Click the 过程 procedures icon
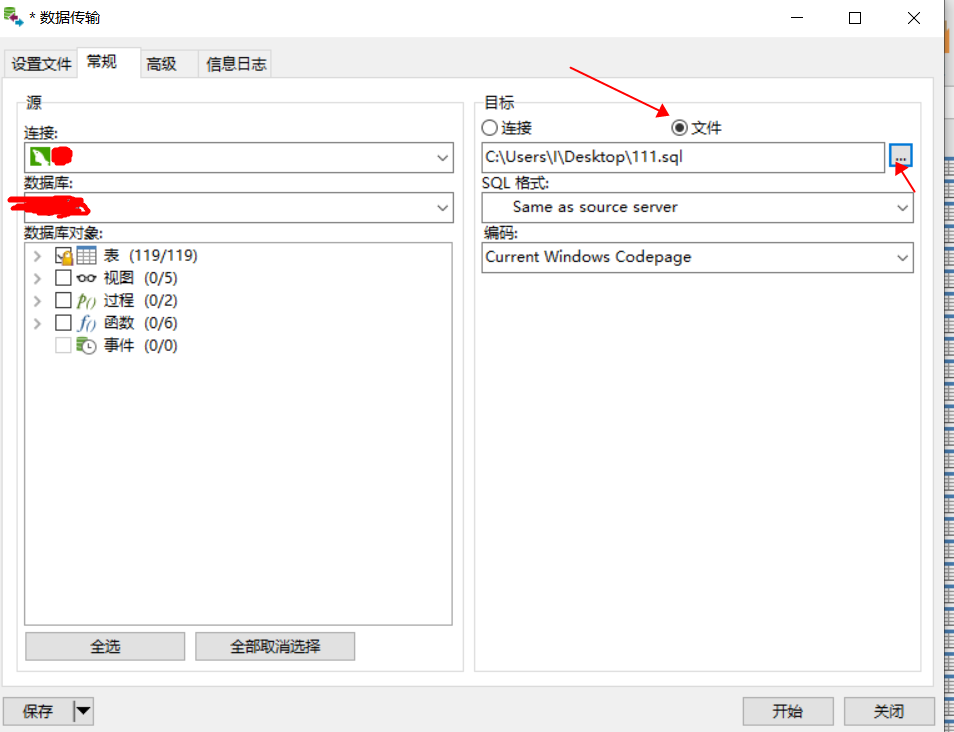Image resolution: width=954 pixels, height=732 pixels. (84, 300)
